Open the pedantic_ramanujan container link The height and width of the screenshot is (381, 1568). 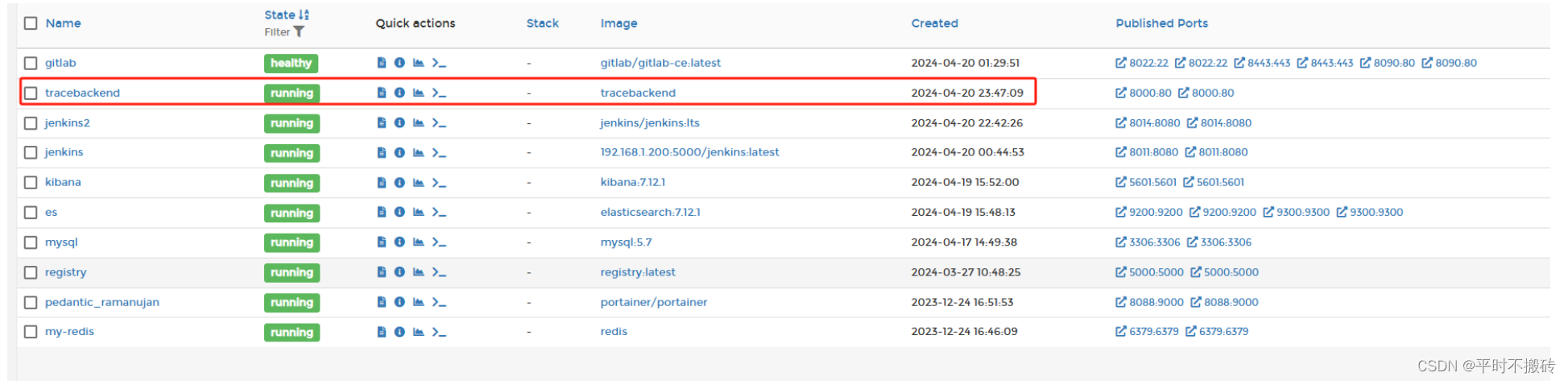(x=102, y=302)
